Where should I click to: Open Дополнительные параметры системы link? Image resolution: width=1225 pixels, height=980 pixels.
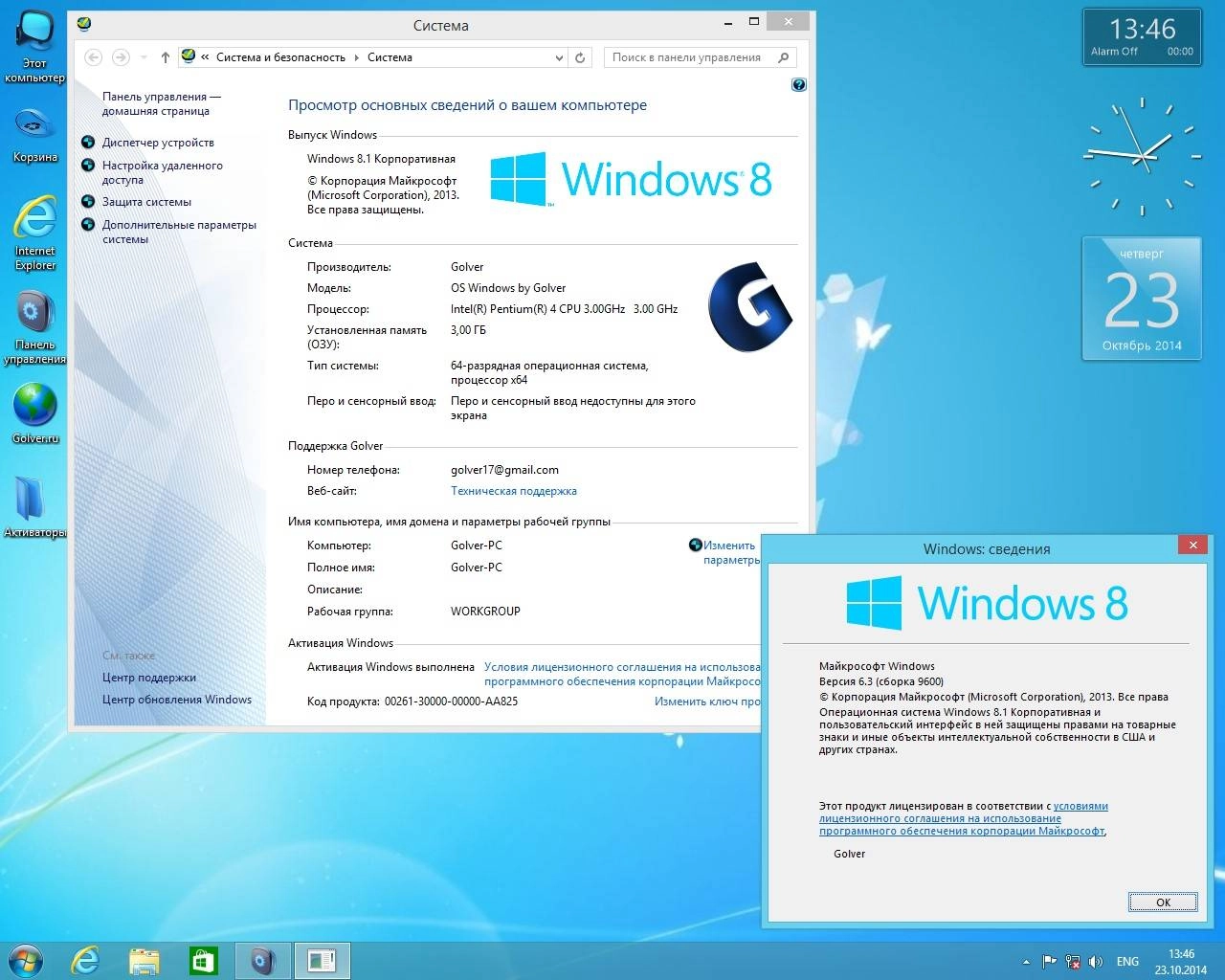point(179,232)
